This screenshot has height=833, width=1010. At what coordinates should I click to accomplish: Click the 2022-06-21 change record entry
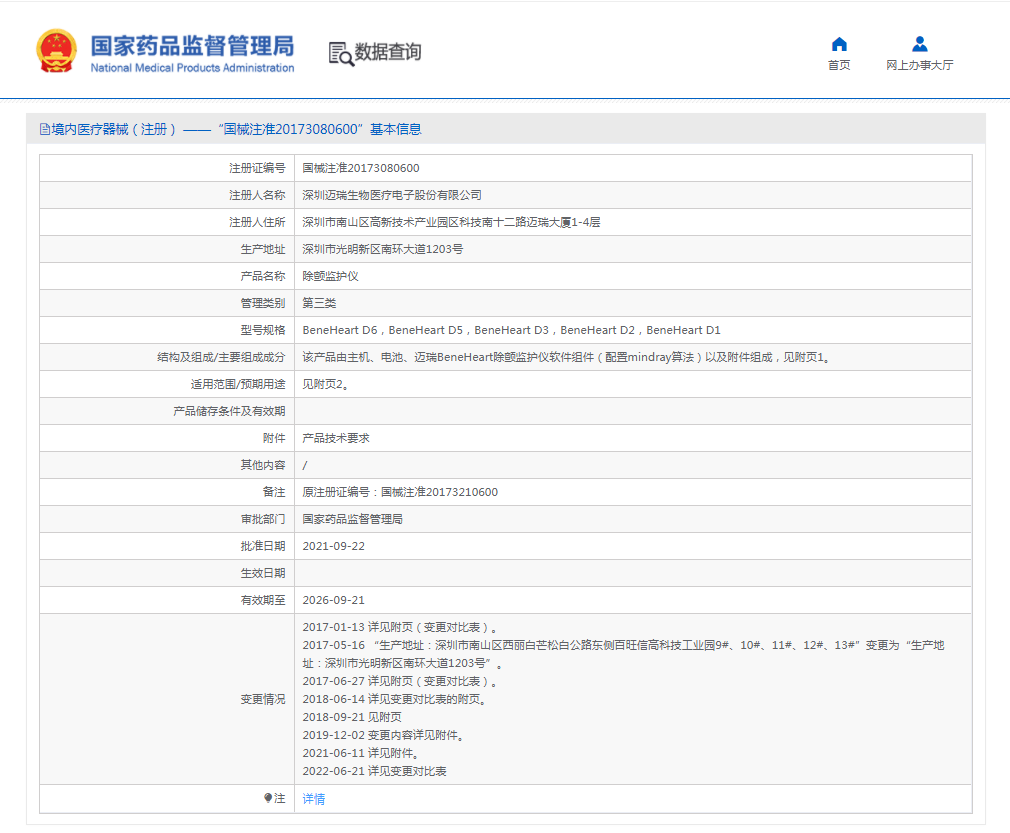pyautogui.click(x=374, y=771)
